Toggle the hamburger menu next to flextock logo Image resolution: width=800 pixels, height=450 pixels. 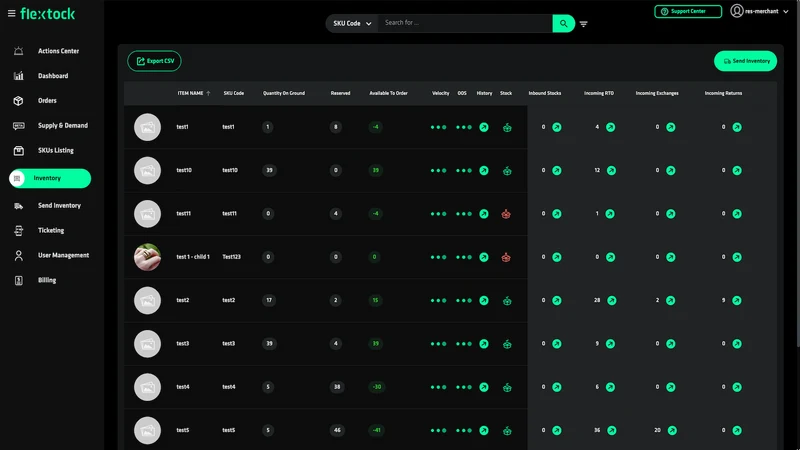(x=11, y=13)
